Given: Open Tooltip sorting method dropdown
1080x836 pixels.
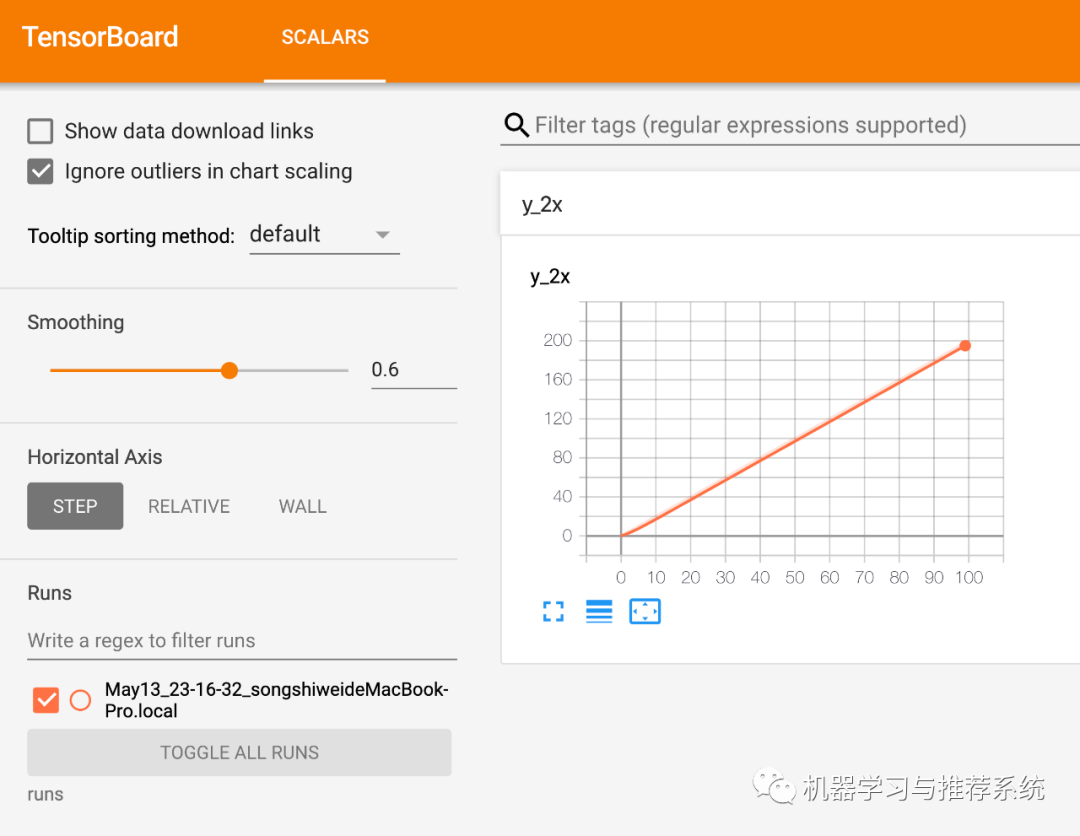Looking at the screenshot, I should click(324, 236).
